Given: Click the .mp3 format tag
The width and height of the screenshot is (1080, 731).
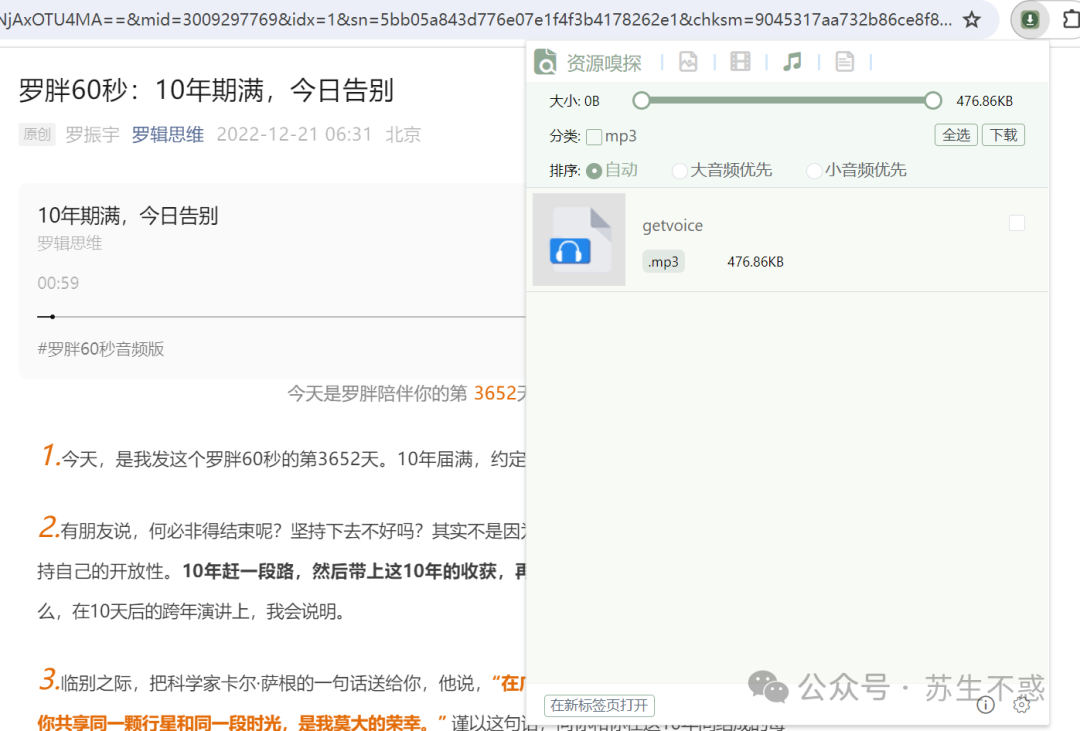Looking at the screenshot, I should point(663,262).
